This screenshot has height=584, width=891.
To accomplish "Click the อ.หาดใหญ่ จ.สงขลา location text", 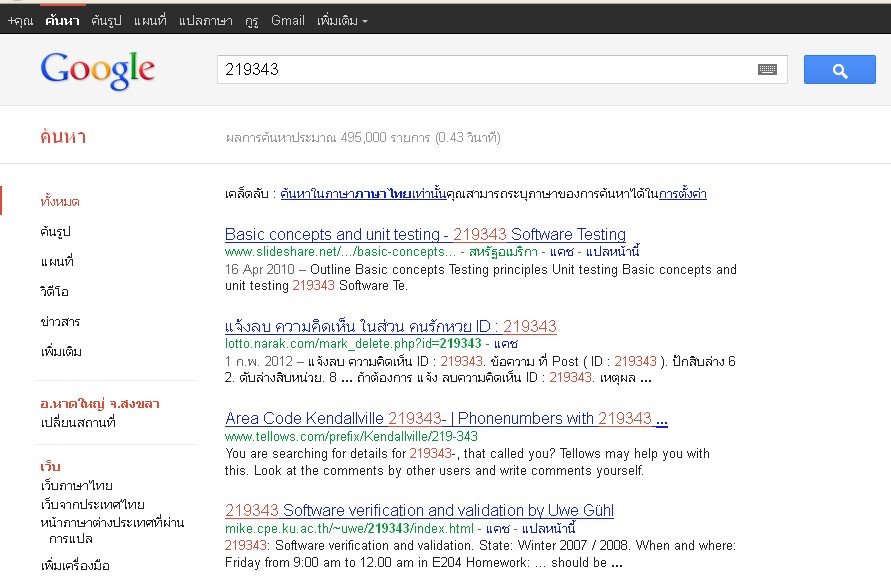I will point(99,404).
